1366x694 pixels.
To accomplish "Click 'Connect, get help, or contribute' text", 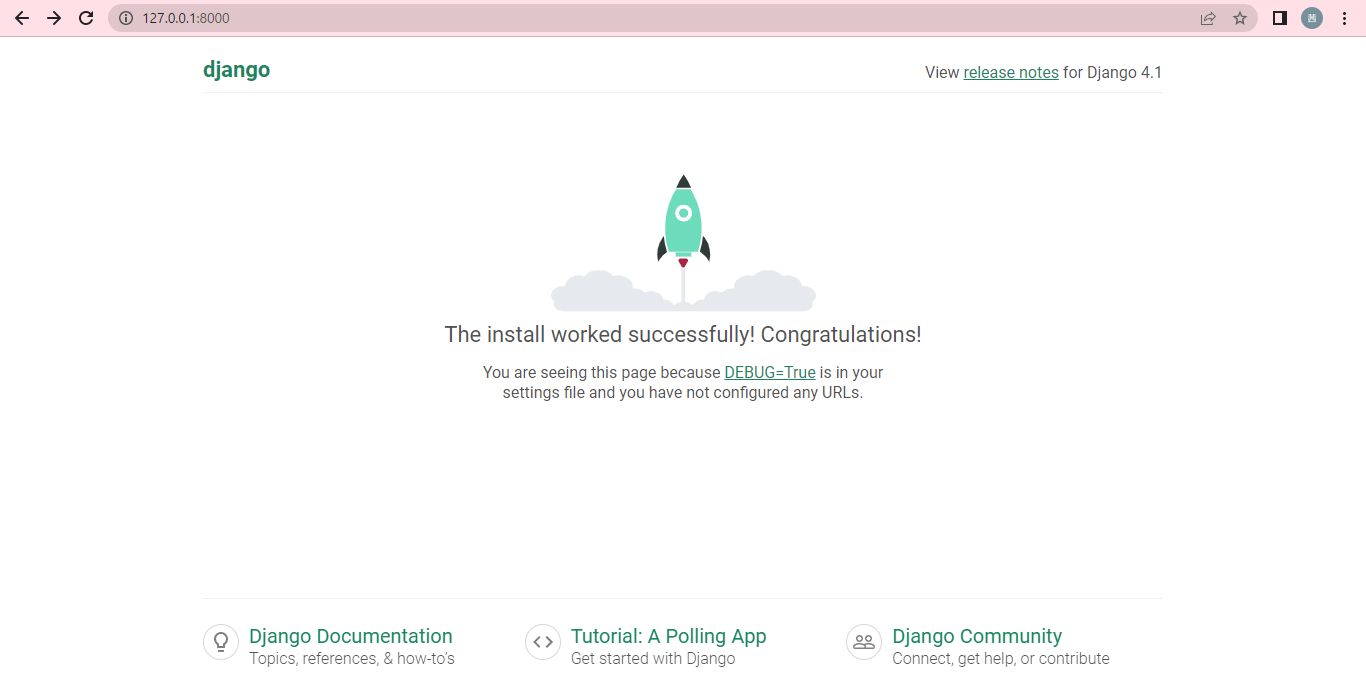I will click(x=1001, y=658).
